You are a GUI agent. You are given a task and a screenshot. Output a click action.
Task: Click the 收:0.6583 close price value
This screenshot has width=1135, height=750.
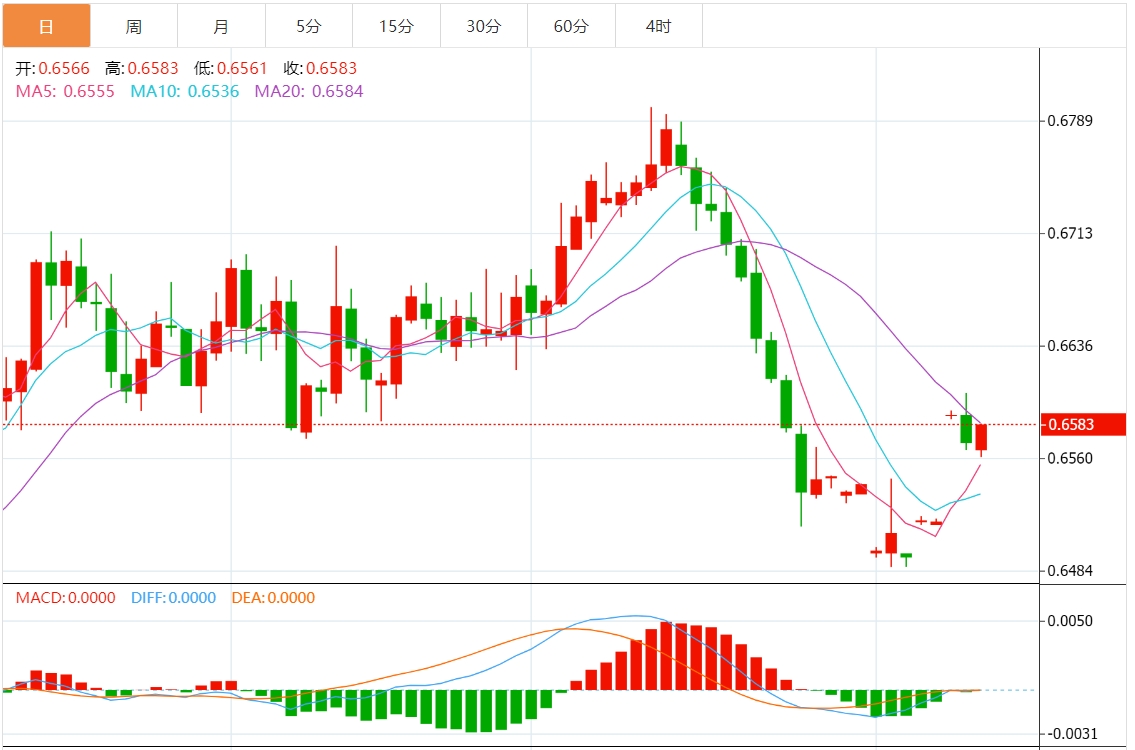coord(321,68)
